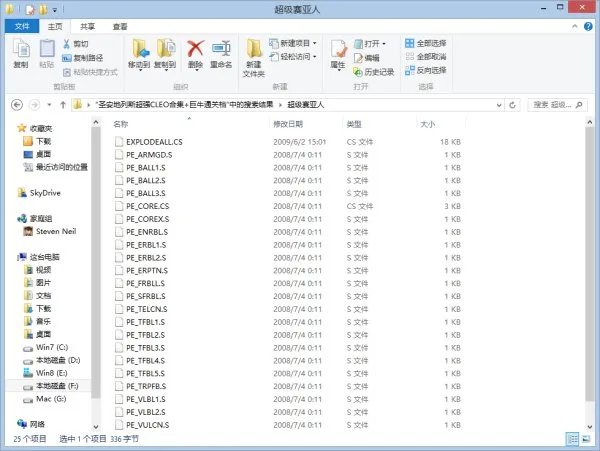600x451 pixels.
Task: Open the Open dropdown in ribbon
Action: (370, 44)
